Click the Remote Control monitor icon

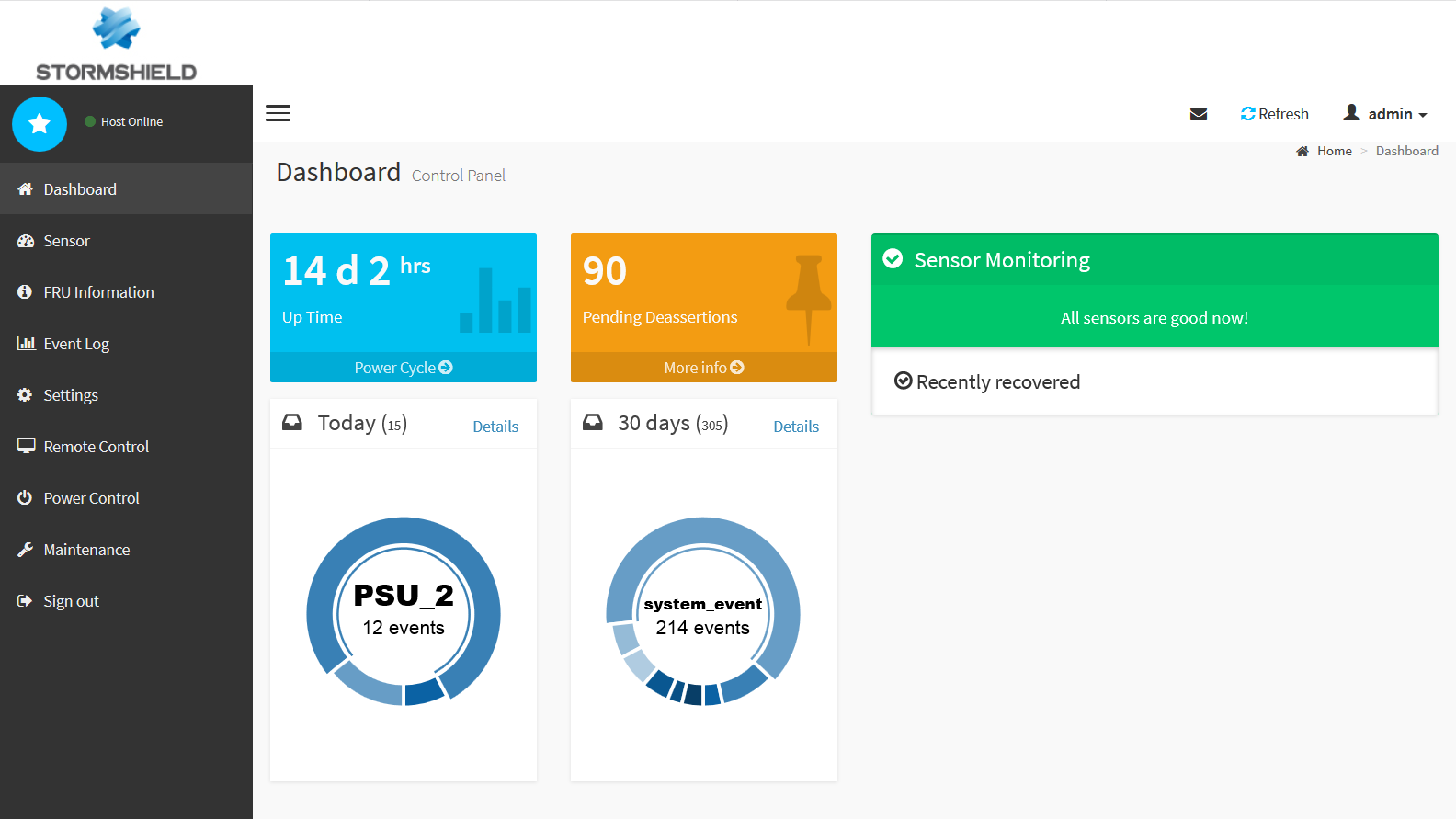pyautogui.click(x=26, y=447)
